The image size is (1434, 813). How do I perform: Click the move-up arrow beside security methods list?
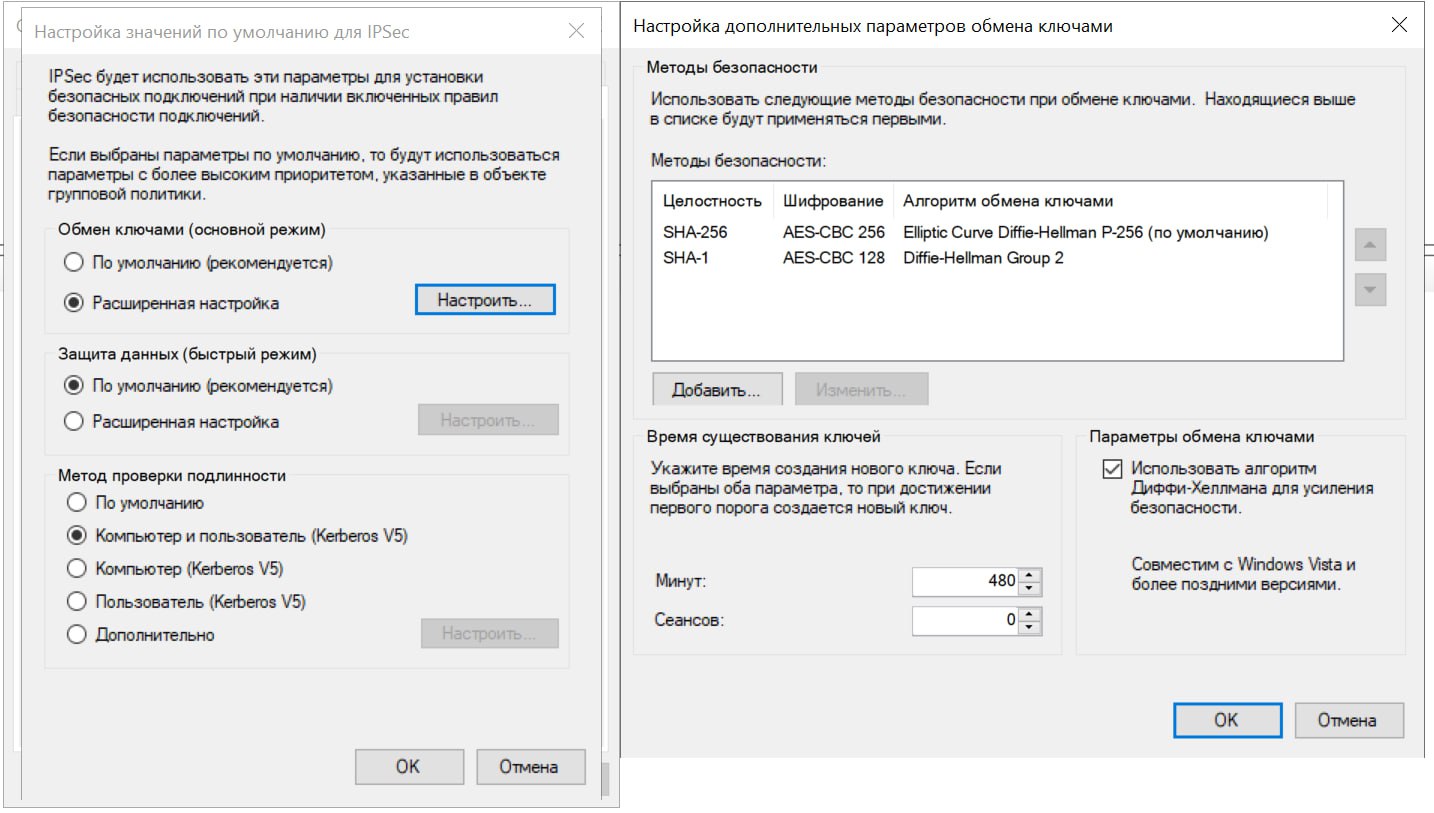[x=1370, y=245]
